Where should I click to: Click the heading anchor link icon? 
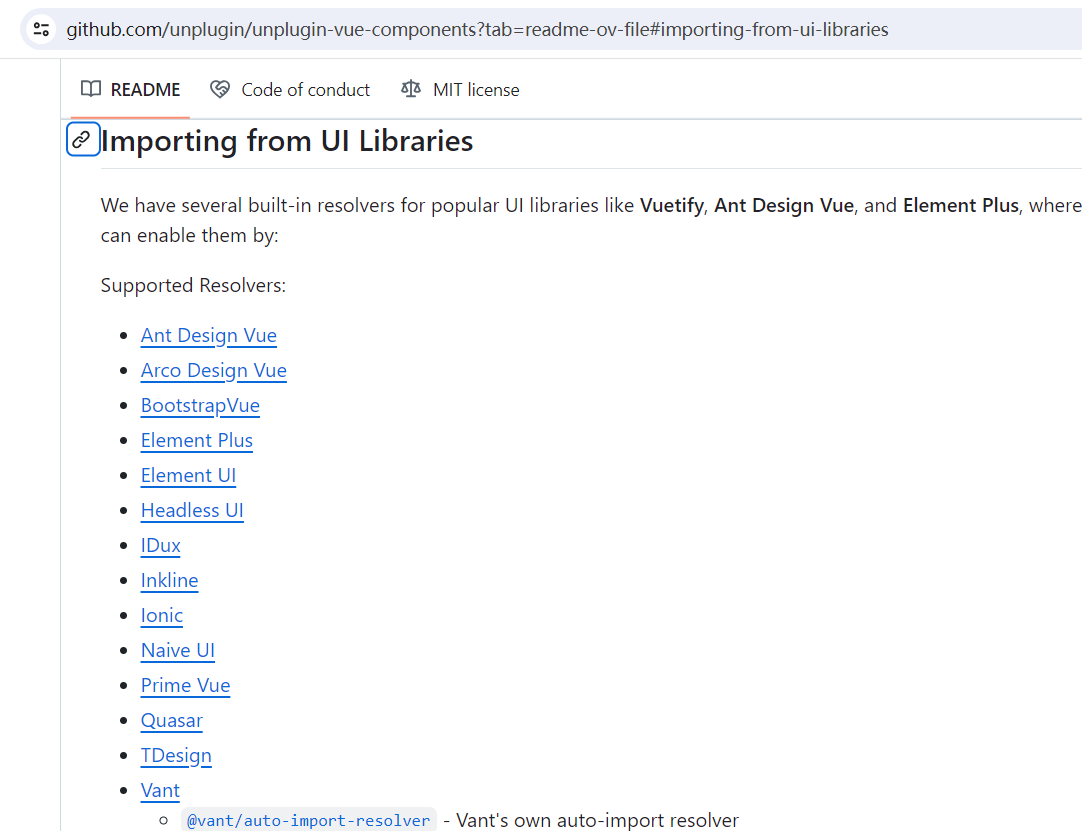[x=83, y=139]
